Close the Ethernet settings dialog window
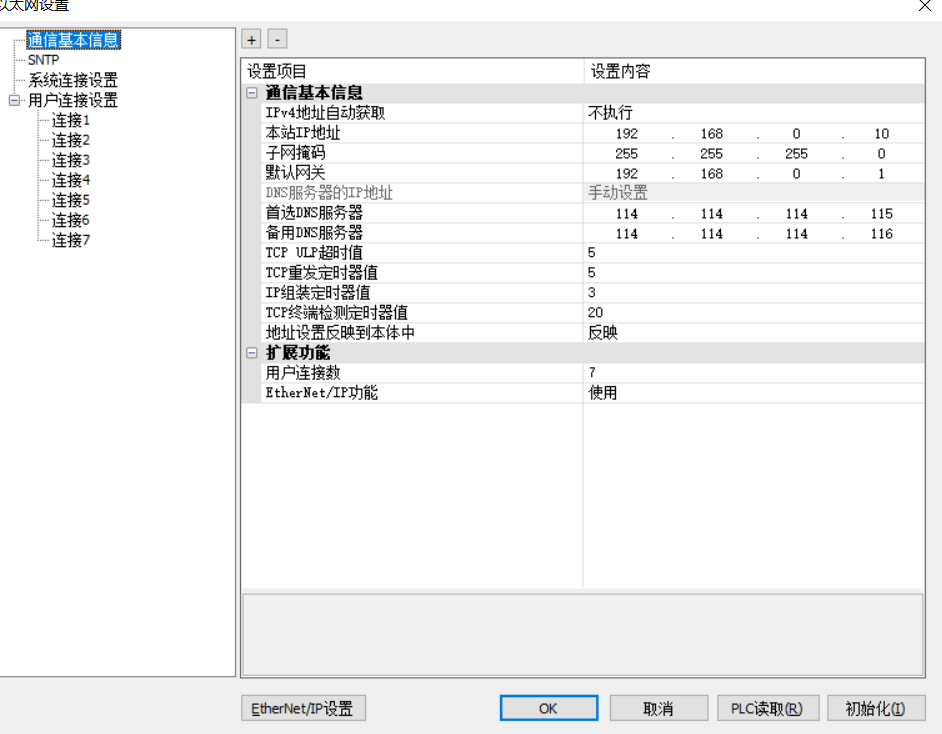Screen dimensions: 942x734 coord(924,5)
